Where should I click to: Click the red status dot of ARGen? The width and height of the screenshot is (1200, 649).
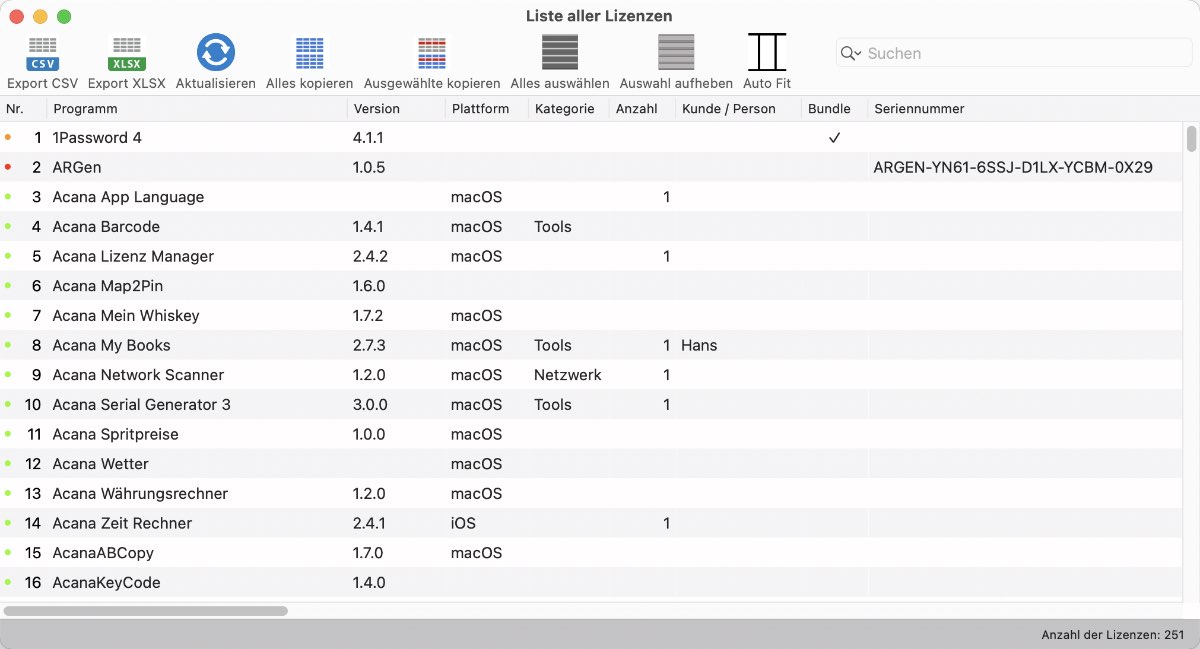(x=8, y=167)
